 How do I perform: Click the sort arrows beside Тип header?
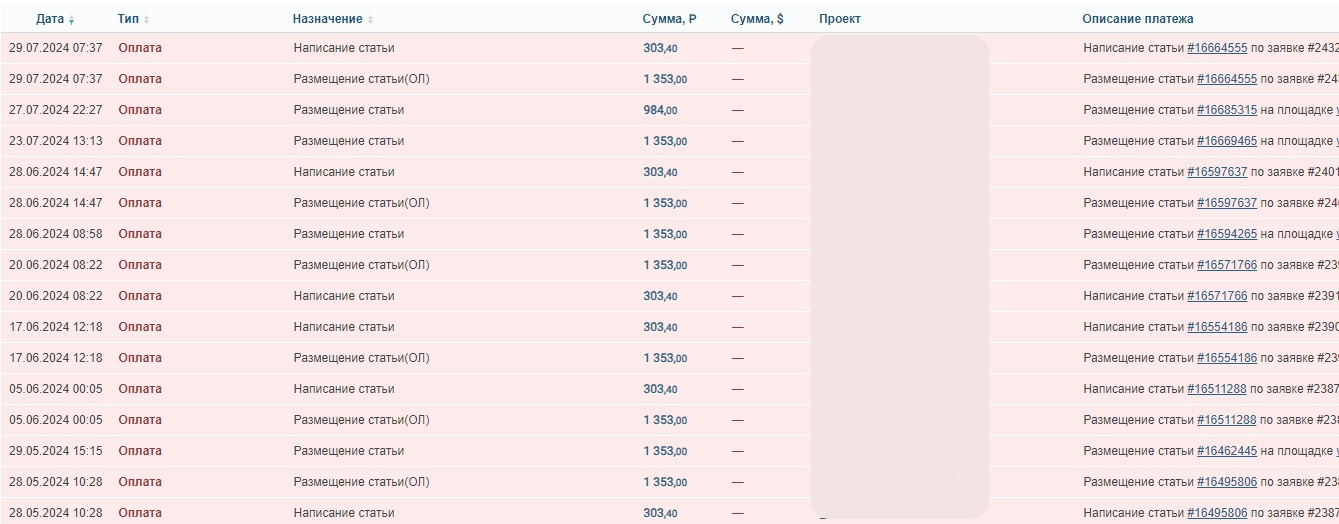coord(147,20)
